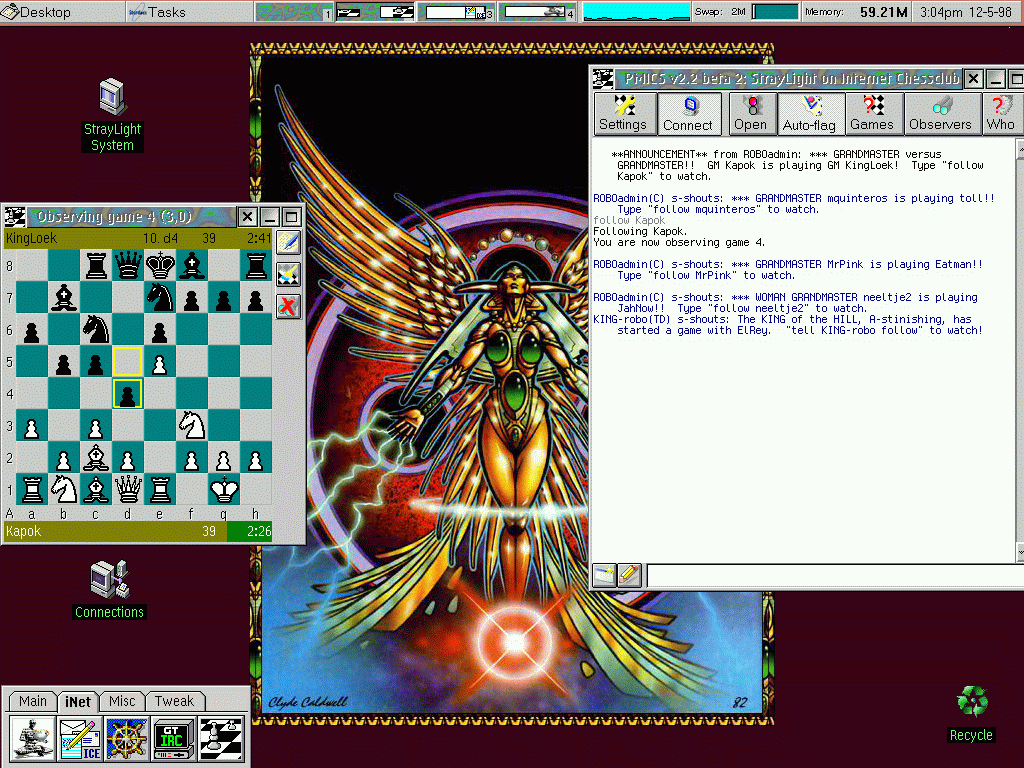Click the Connect button in PMICS
The height and width of the screenshot is (768, 1024).
(x=689, y=114)
